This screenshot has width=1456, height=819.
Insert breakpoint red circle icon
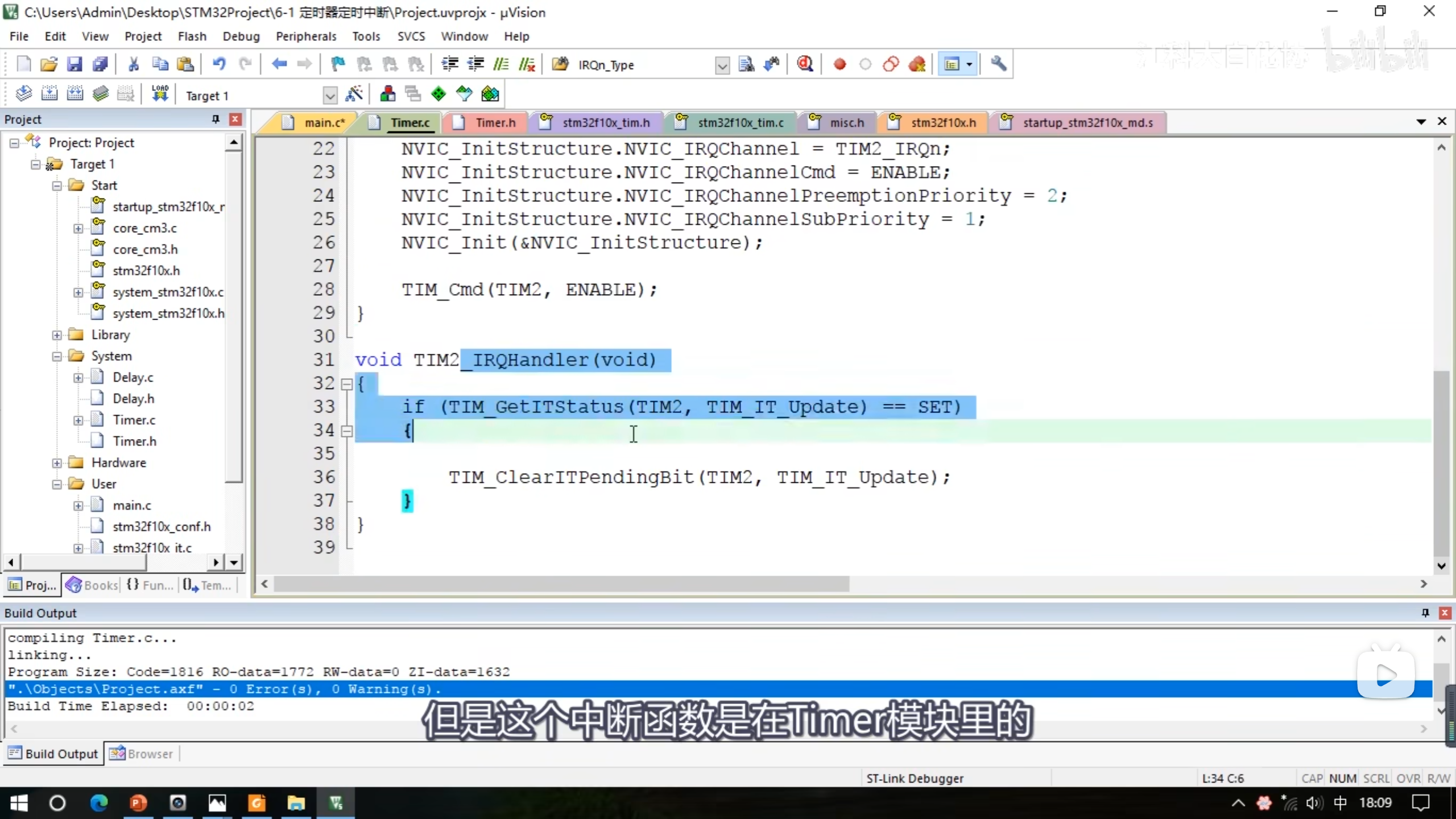(x=839, y=64)
